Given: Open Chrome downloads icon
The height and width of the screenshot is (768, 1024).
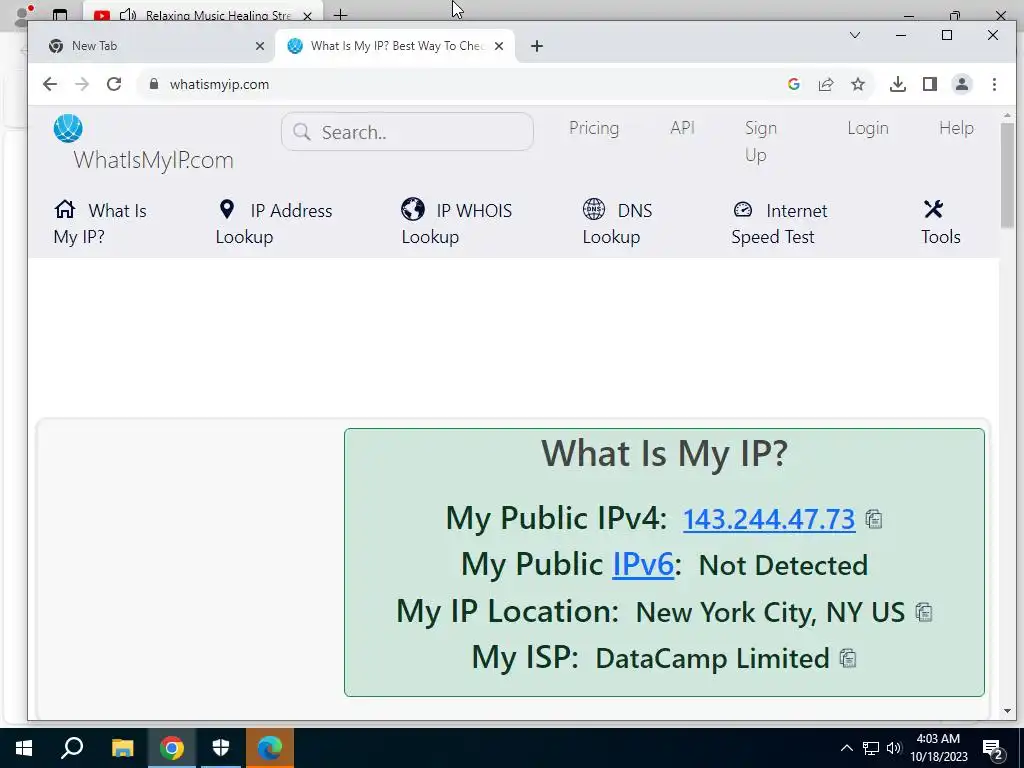Looking at the screenshot, I should 897,84.
